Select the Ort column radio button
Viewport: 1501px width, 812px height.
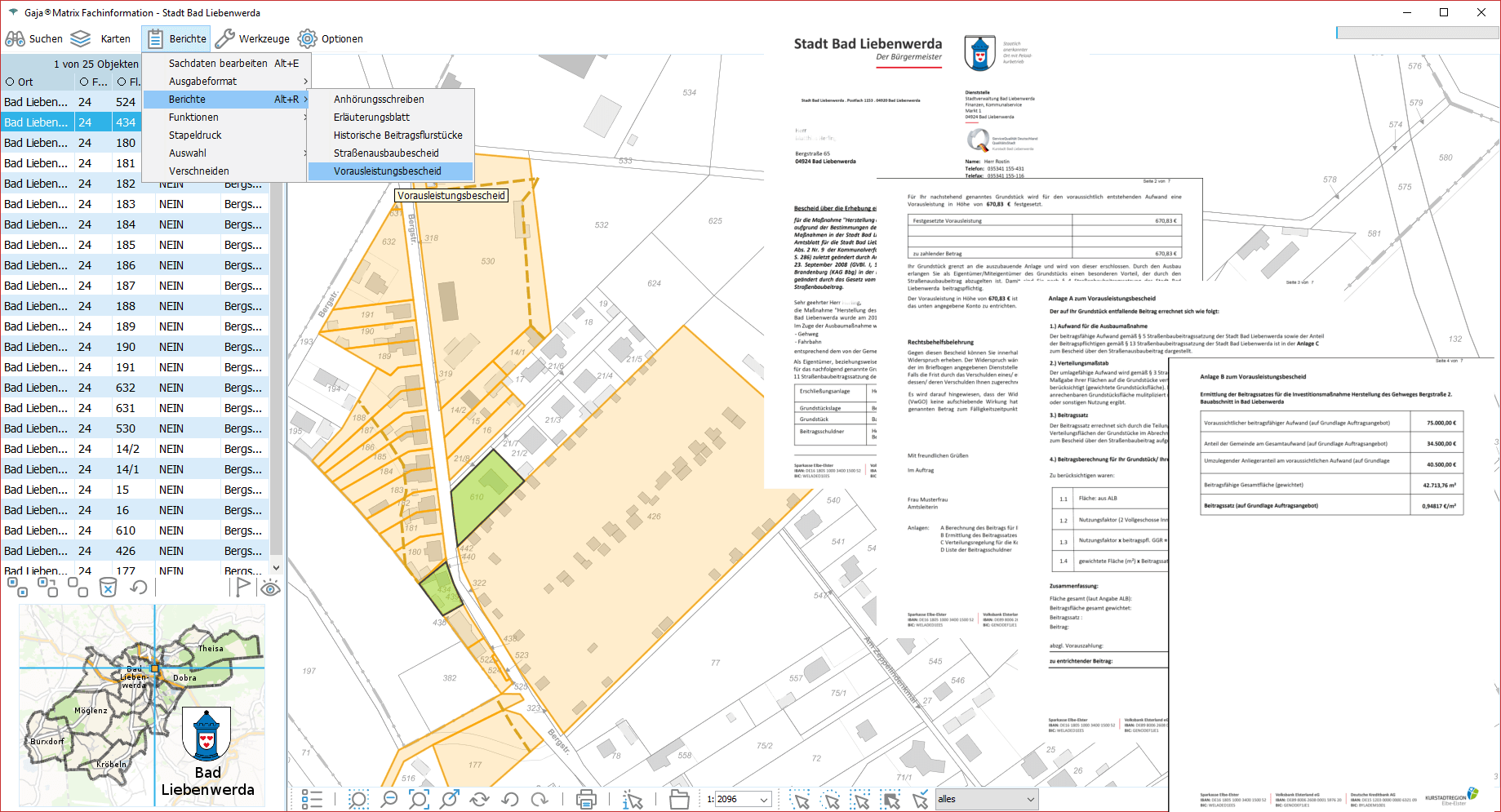pyautogui.click(x=10, y=82)
